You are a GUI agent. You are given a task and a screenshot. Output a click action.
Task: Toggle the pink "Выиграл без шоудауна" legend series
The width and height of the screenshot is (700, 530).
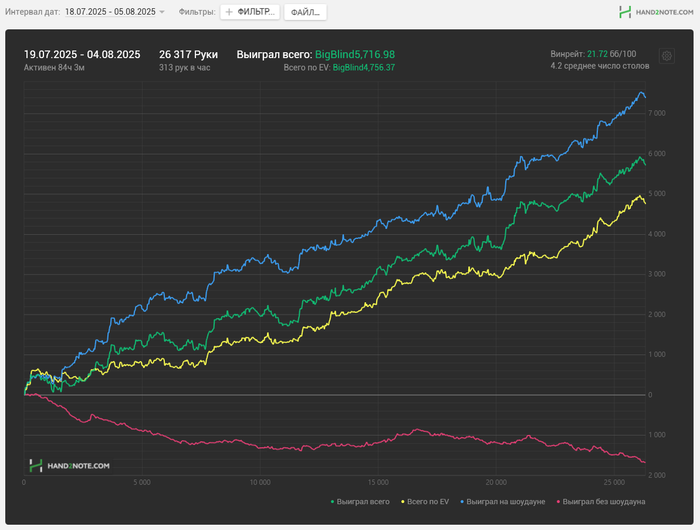[x=601, y=502]
